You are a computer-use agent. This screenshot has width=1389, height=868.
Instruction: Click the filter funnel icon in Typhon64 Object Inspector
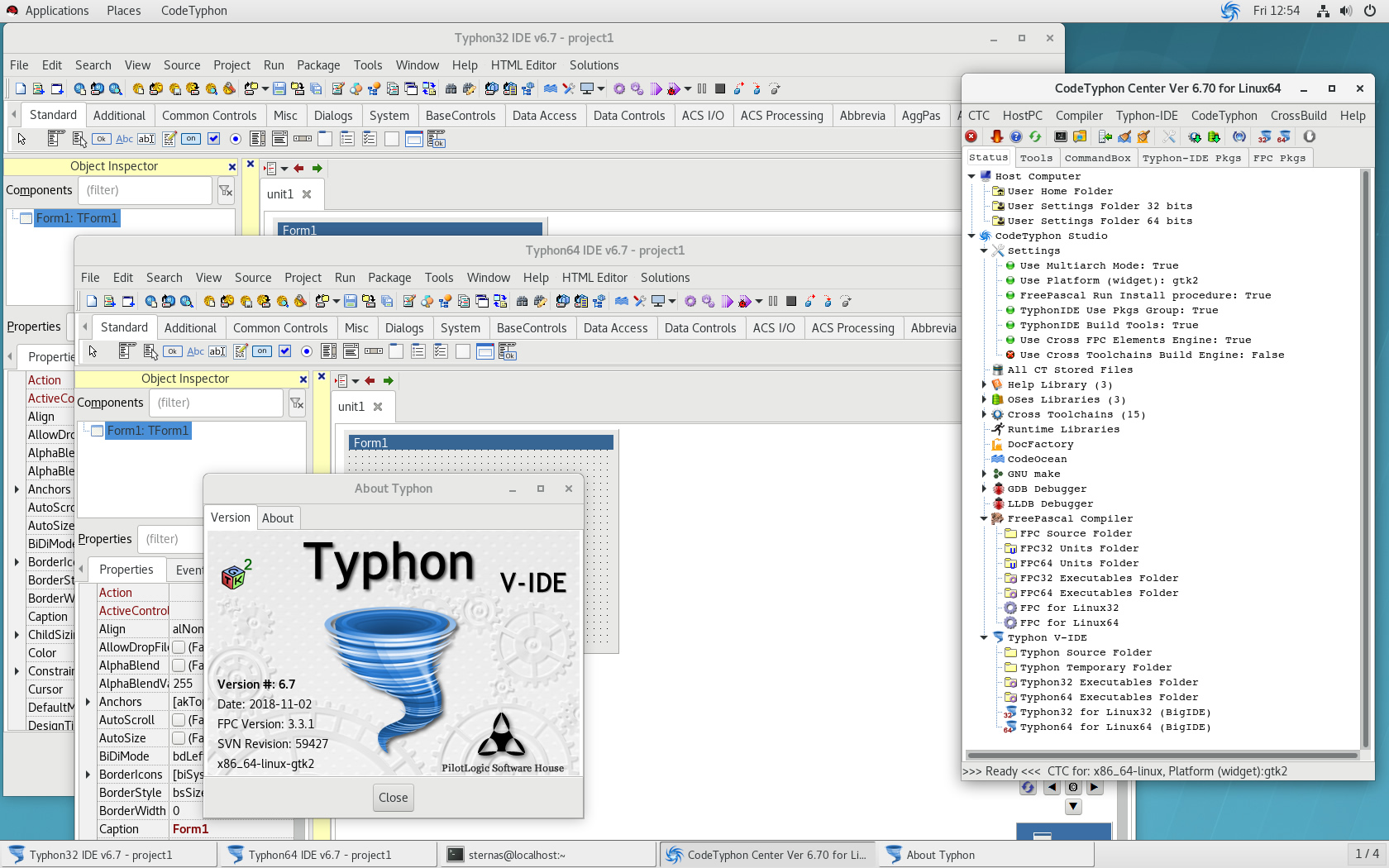(x=297, y=403)
